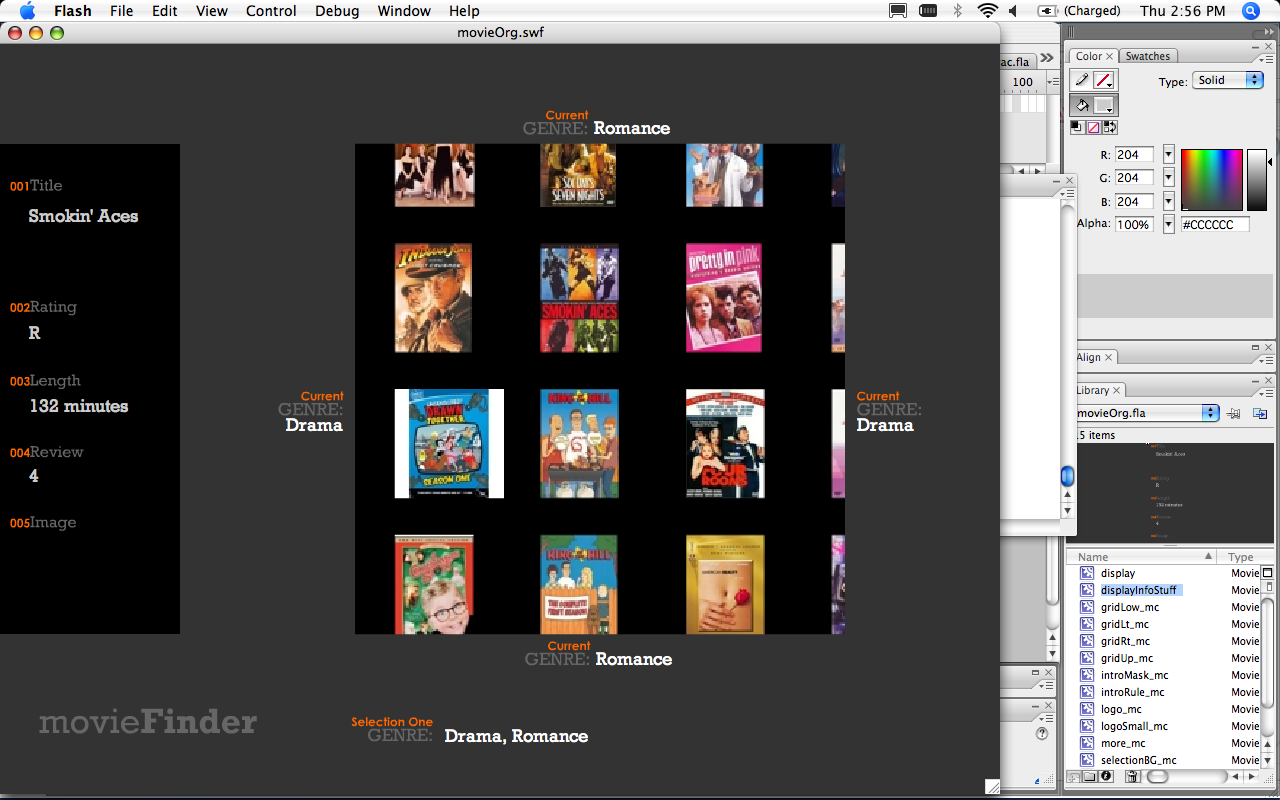Open the movieOrg.fla library dropdown
The height and width of the screenshot is (800, 1280).
coord(1147,413)
